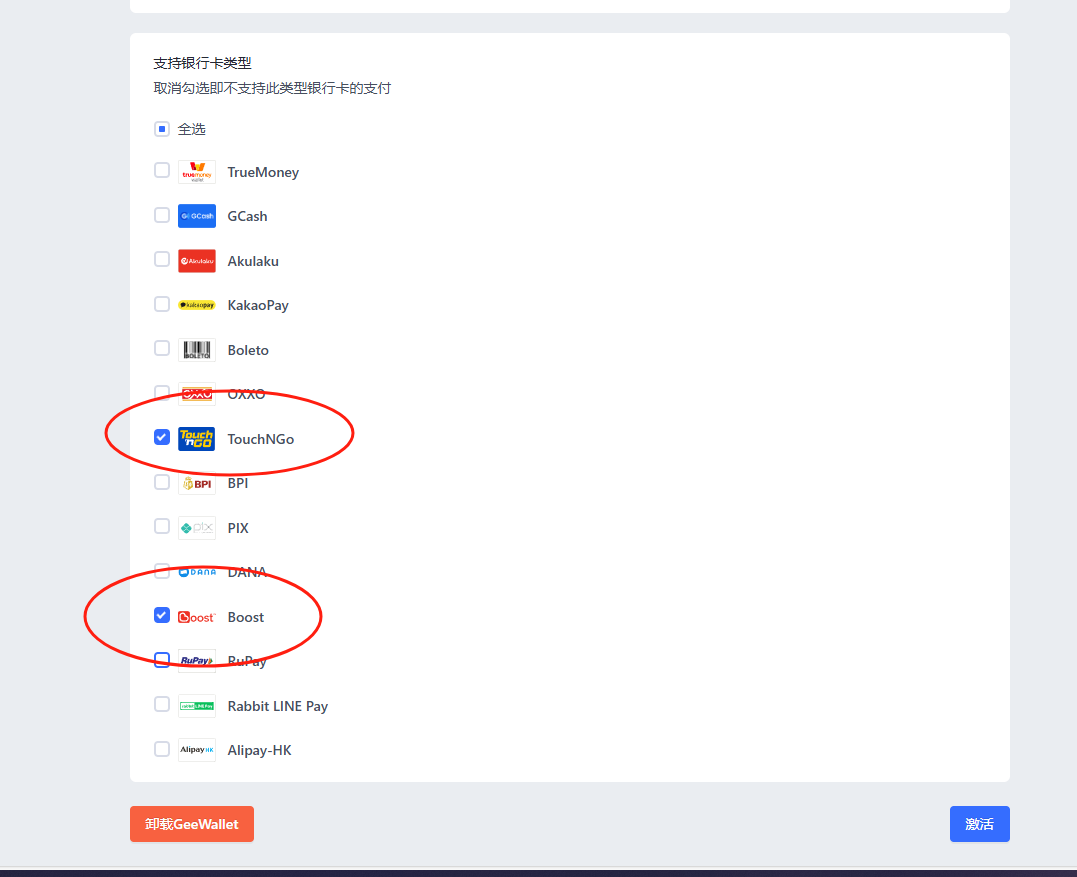Enable the GCash payment checkbox
1077x877 pixels.
click(161, 215)
